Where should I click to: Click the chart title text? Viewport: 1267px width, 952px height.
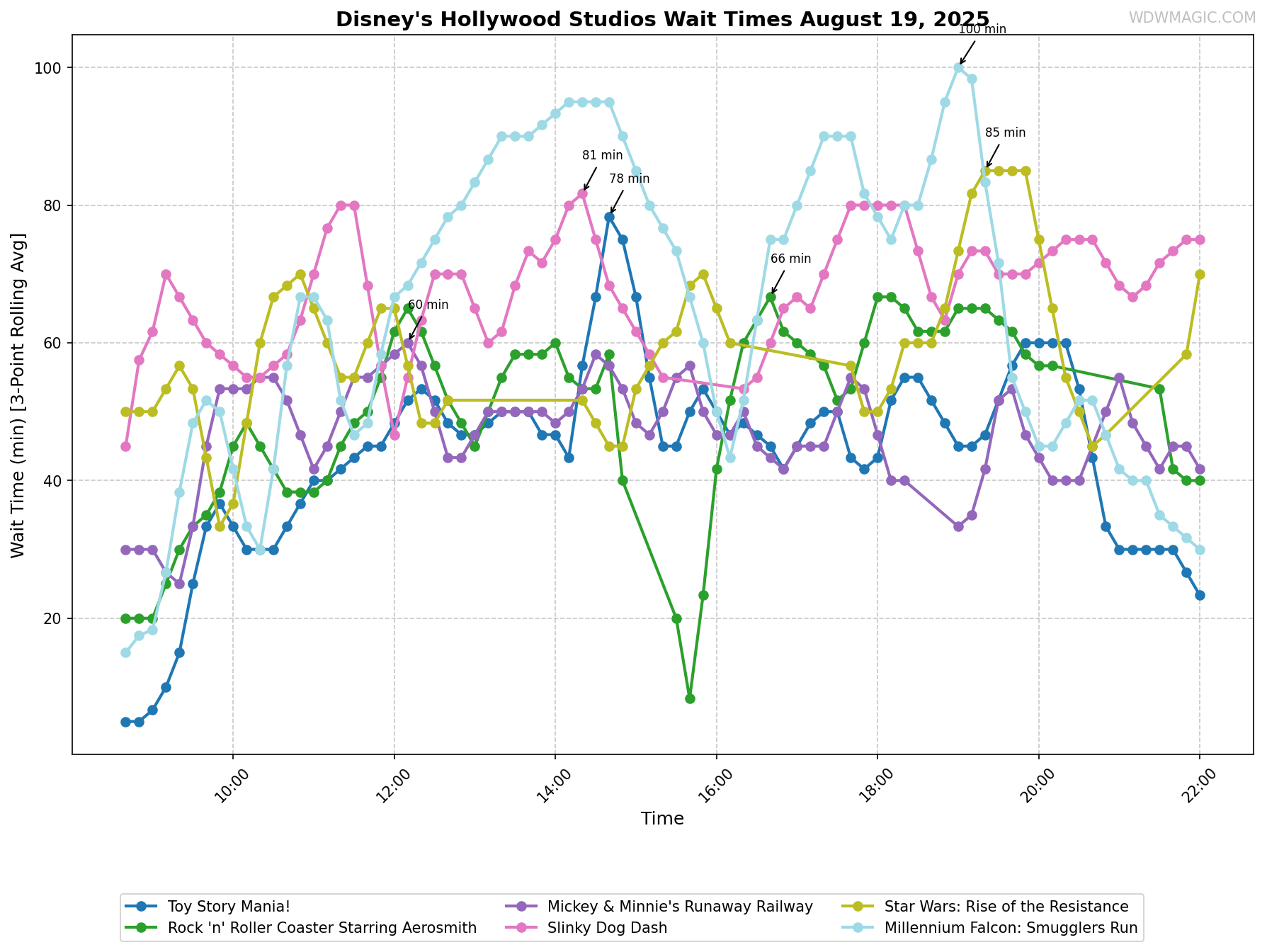pyautogui.click(x=662, y=19)
